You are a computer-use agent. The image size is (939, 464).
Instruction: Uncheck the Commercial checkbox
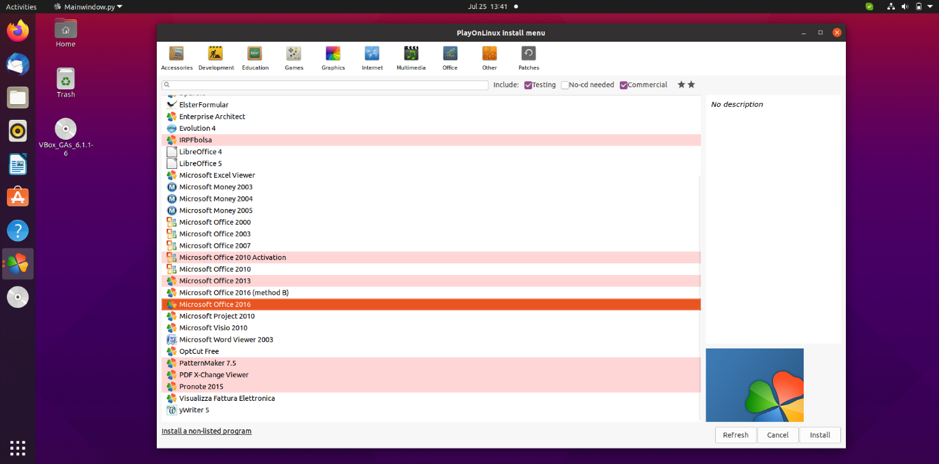pyautogui.click(x=624, y=86)
